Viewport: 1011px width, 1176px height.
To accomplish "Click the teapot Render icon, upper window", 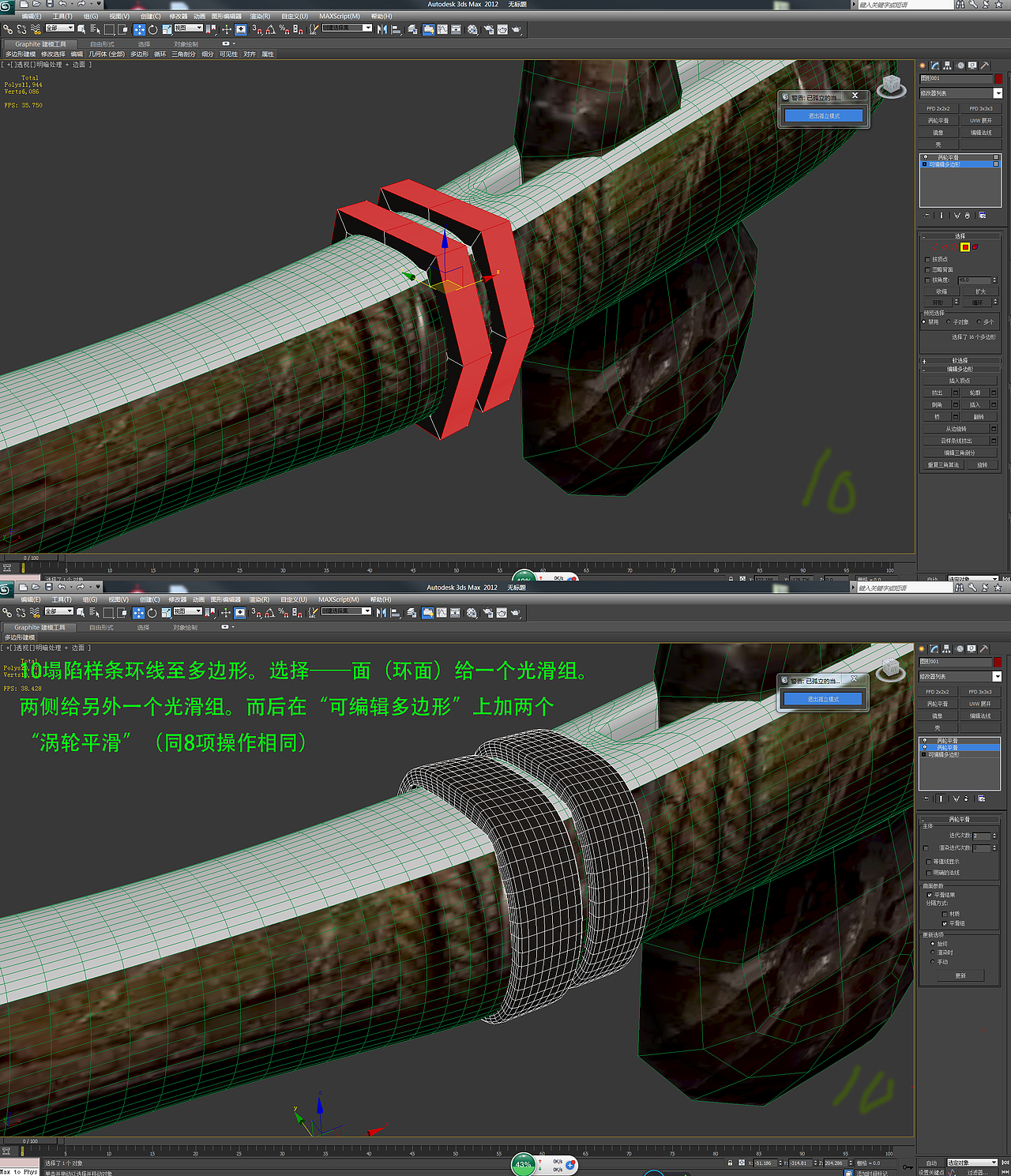I will click(517, 29).
